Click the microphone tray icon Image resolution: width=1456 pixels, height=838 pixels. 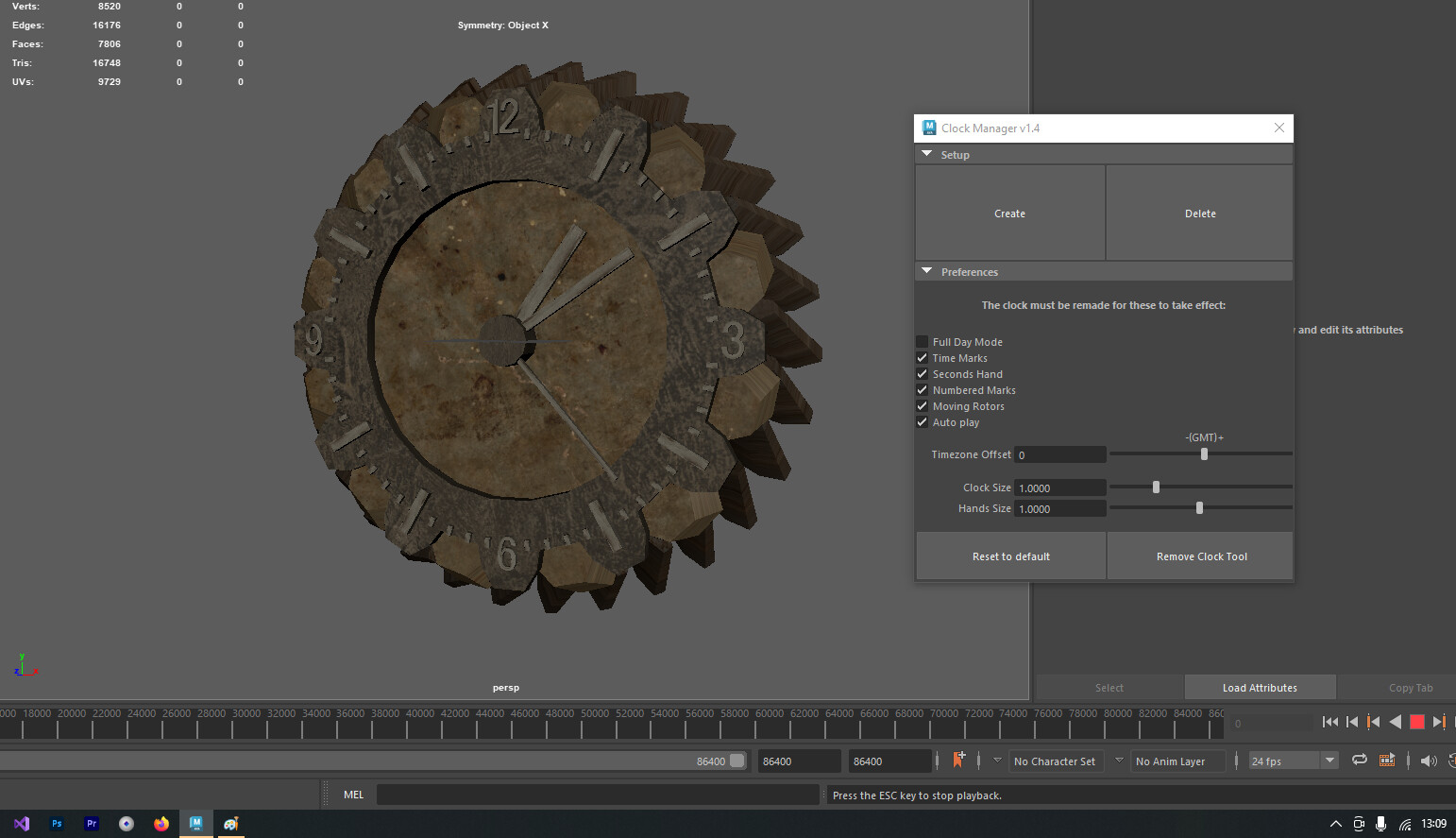coord(1380,824)
